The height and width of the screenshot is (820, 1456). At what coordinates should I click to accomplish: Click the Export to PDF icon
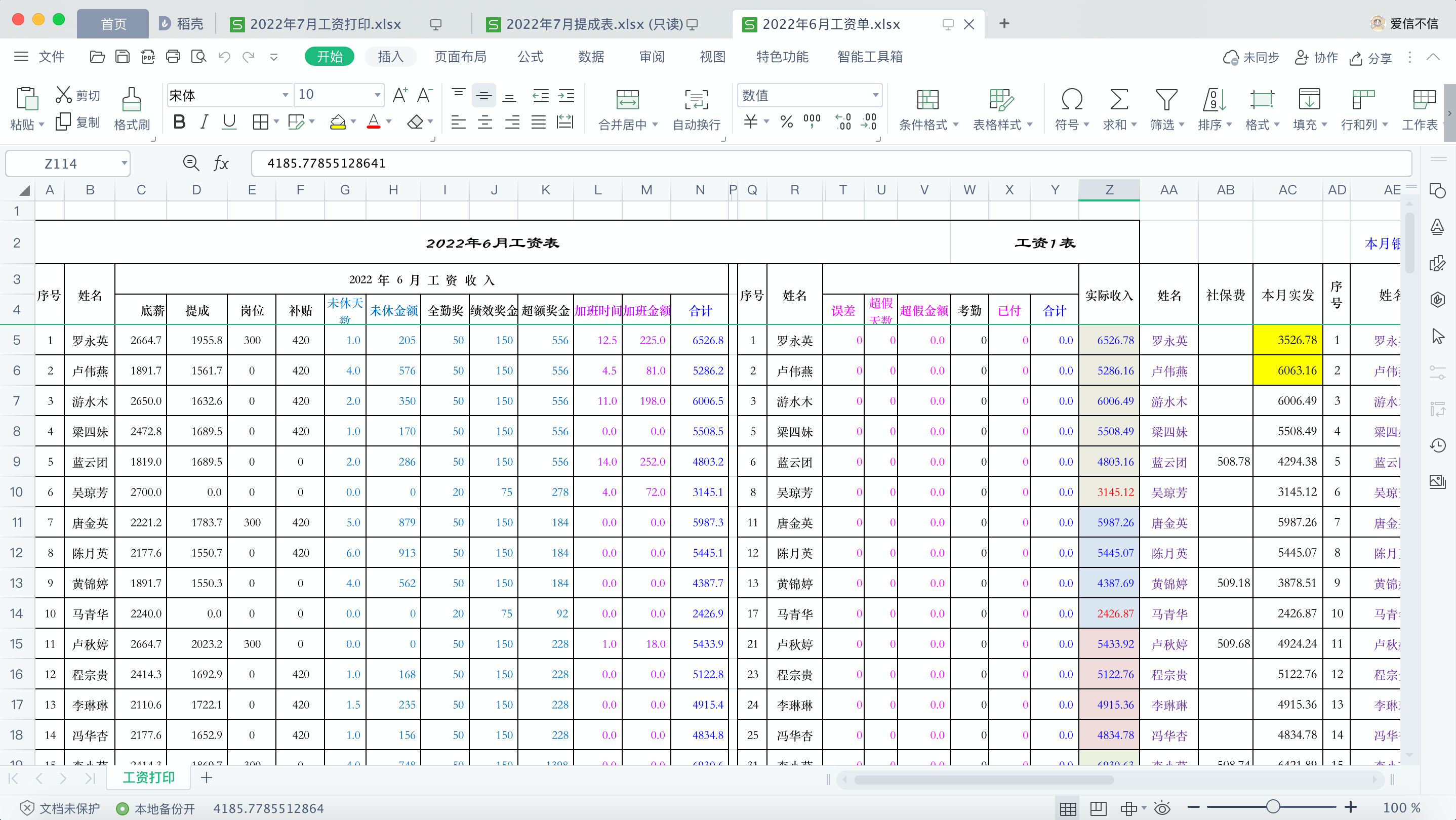pyautogui.click(x=147, y=57)
